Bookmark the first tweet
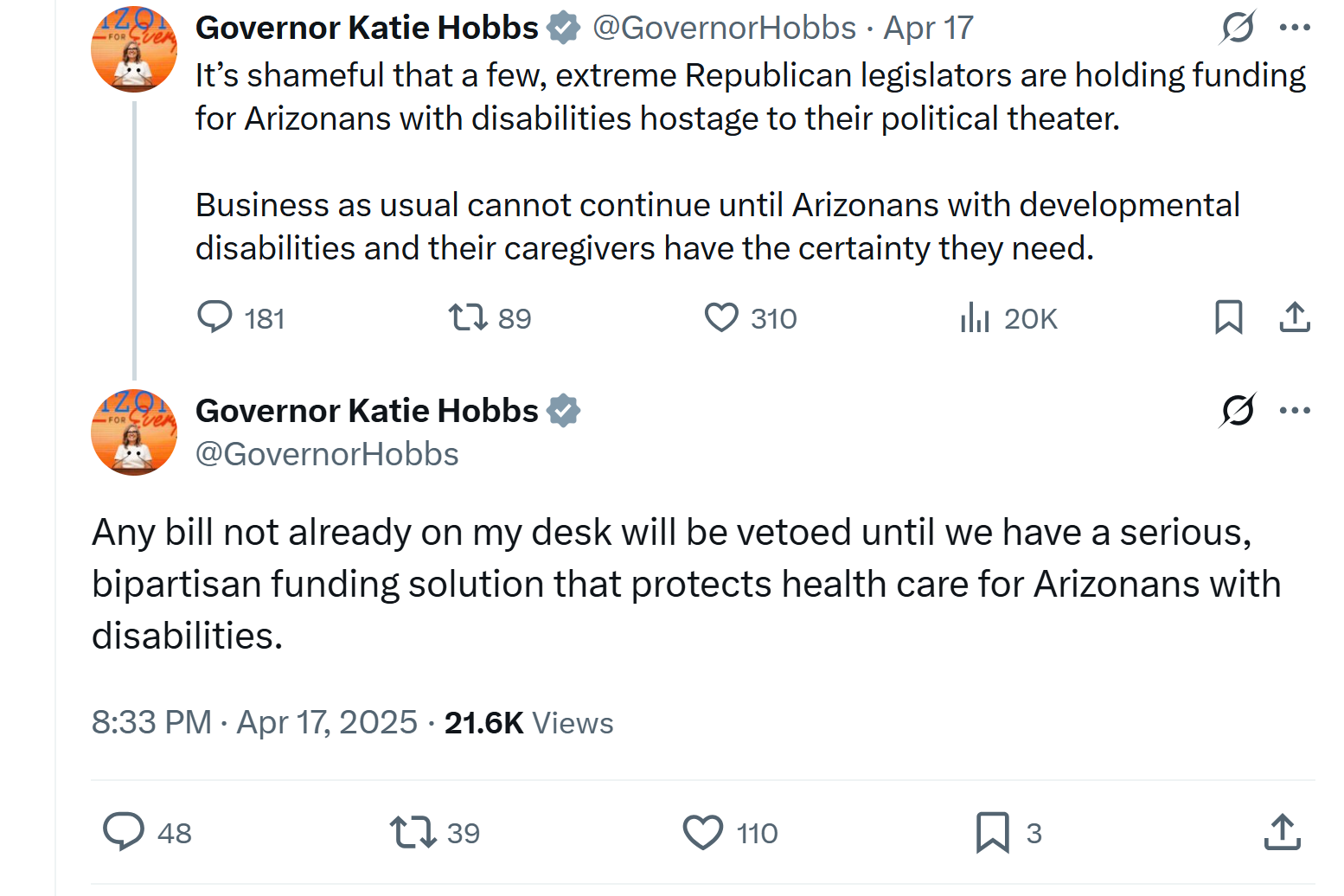Screen dimensions: 1344x896 [1230, 317]
